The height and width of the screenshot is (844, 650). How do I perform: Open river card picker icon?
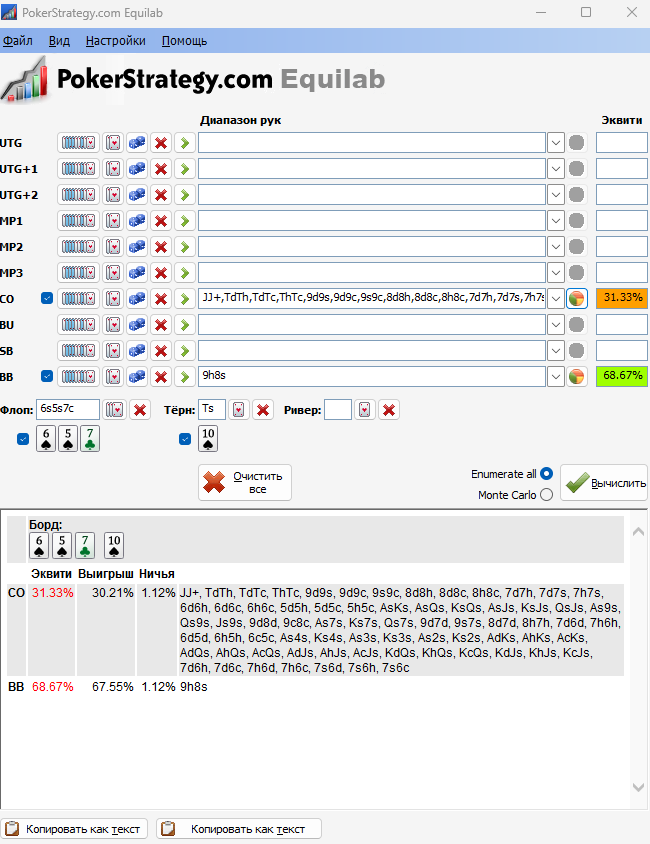click(364, 410)
